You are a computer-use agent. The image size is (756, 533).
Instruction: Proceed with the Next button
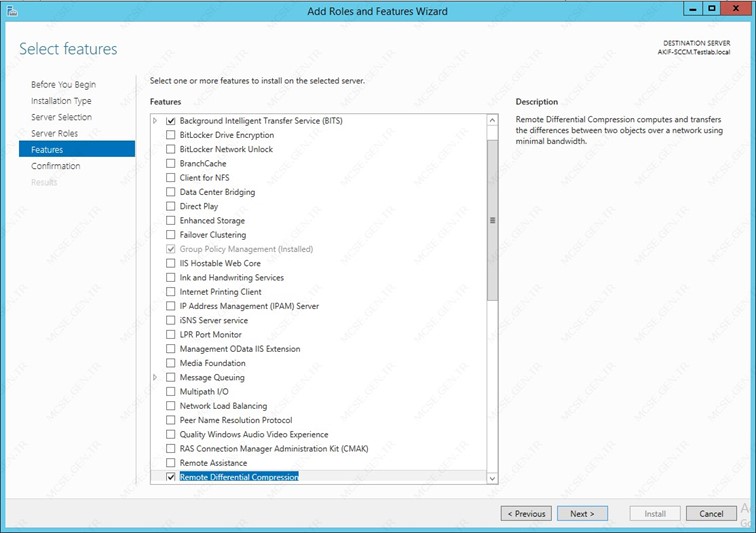coord(582,514)
